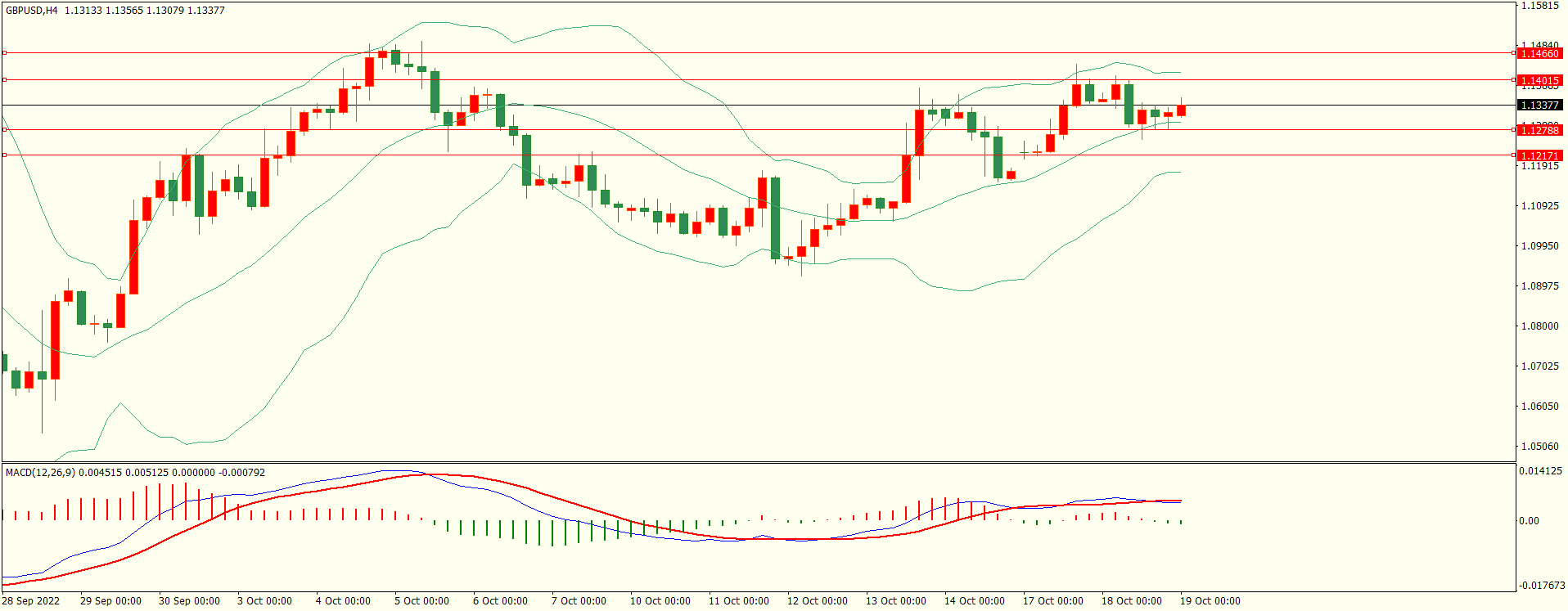Click the black 1.13377 current price label
1568x611 pixels.
[x=1539, y=105]
